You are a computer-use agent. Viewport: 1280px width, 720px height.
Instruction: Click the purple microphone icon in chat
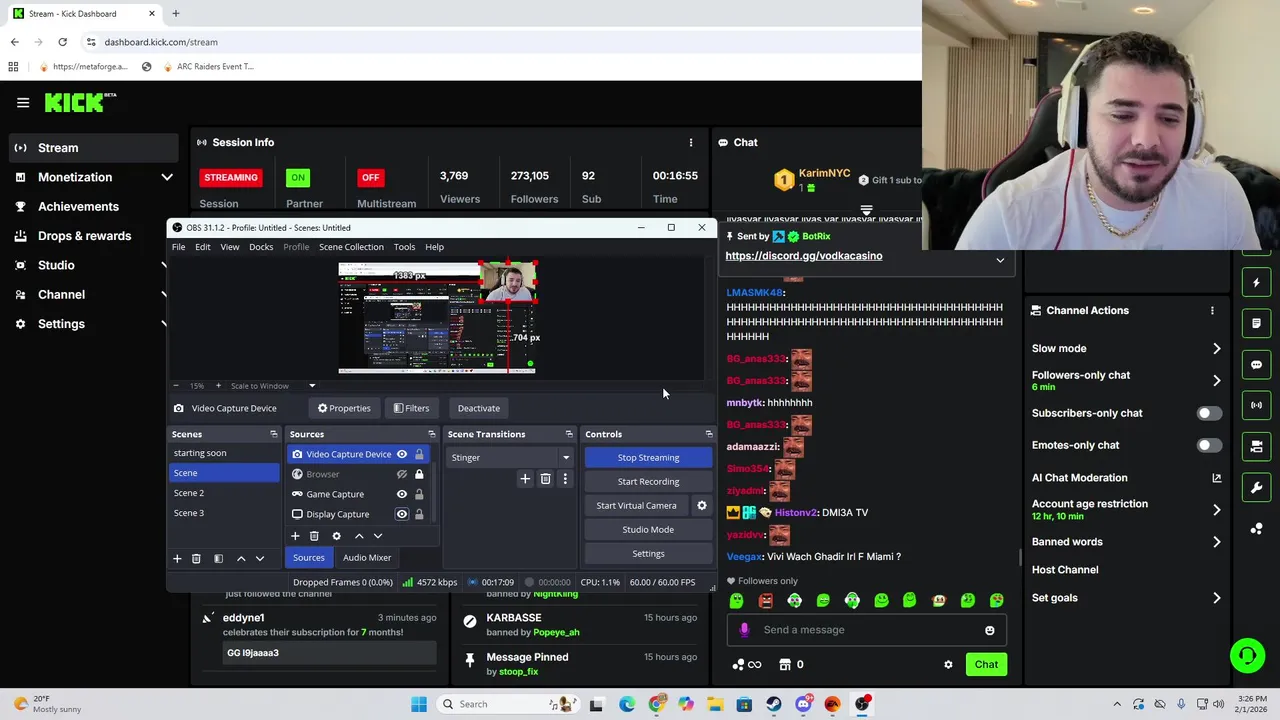coord(744,629)
